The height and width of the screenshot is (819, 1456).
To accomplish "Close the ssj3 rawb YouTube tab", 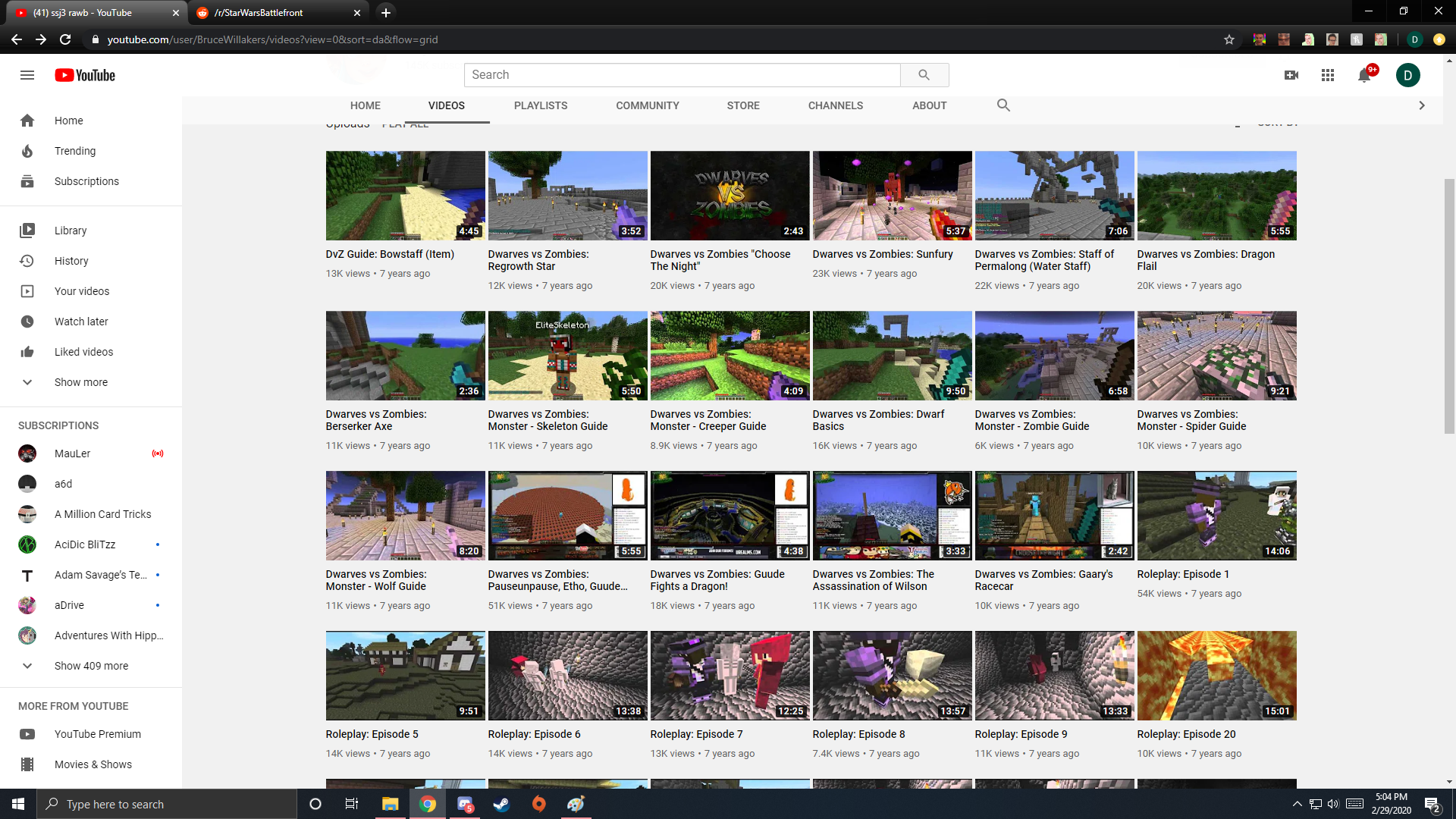I will (175, 13).
